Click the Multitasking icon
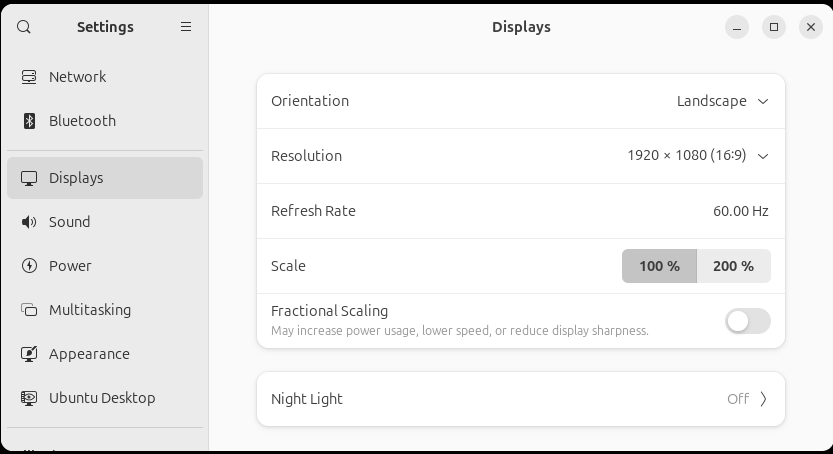Screen dimensions: 833x454 click(29, 310)
